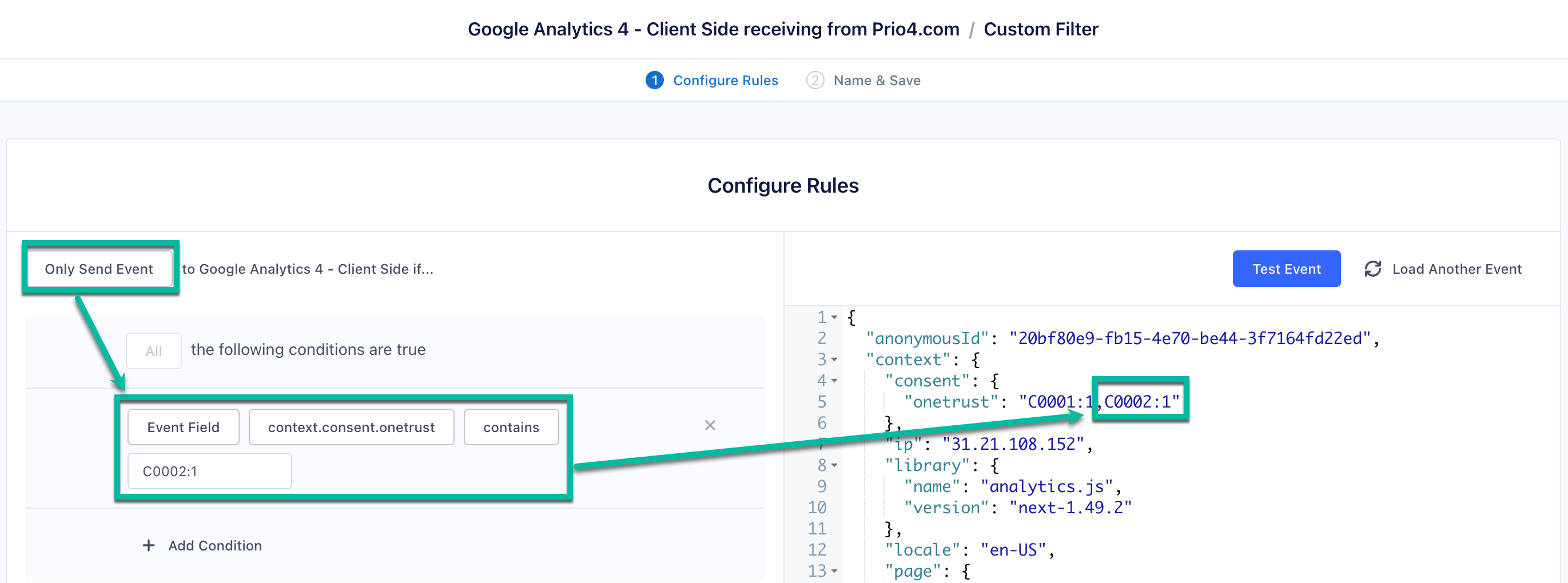Click the ip value 31.21.108.152
1568x583 pixels.
point(1013,444)
